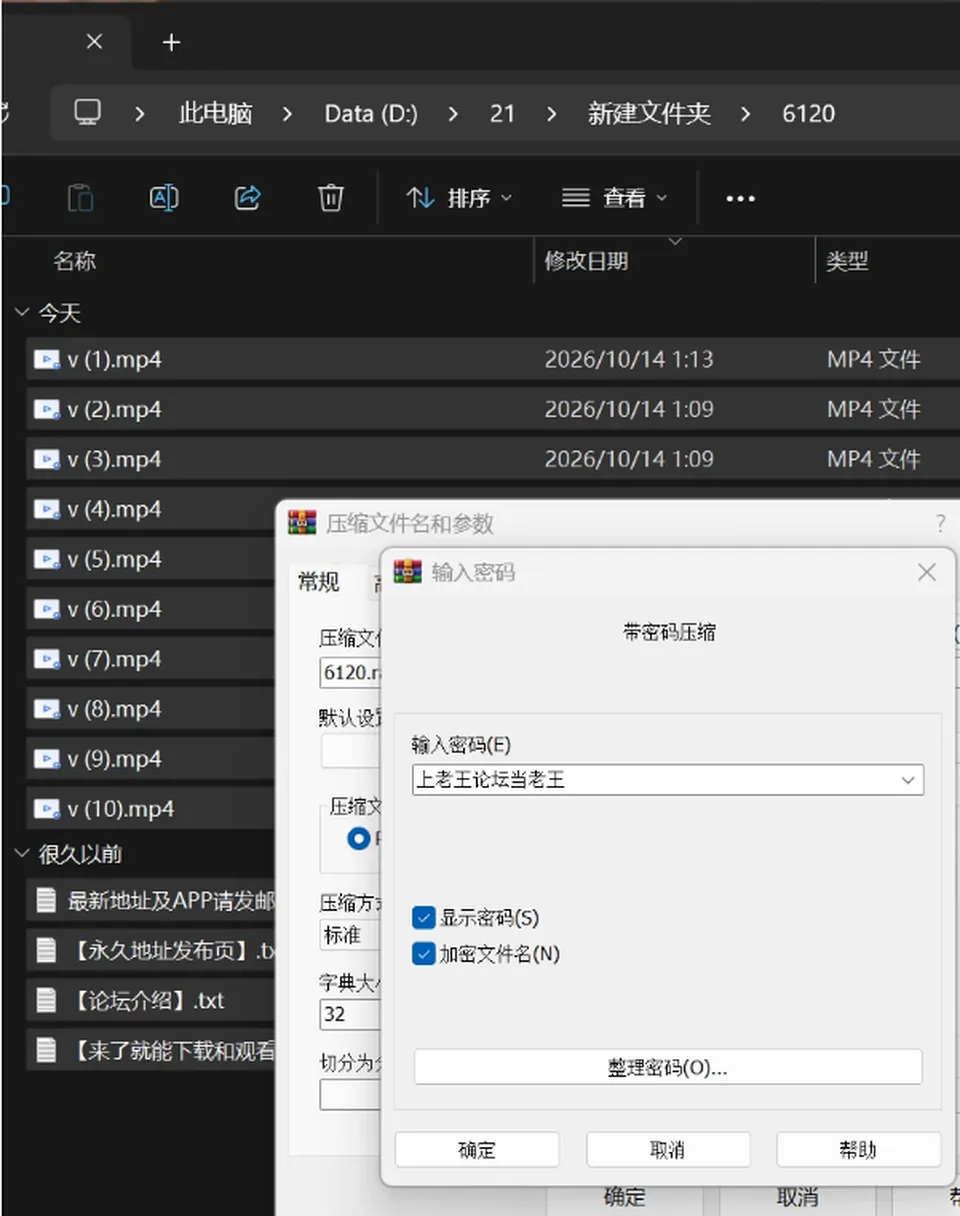Navigate to 新建文件夹 in the breadcrumb
Image resolution: width=960 pixels, height=1216 pixels.
(649, 113)
